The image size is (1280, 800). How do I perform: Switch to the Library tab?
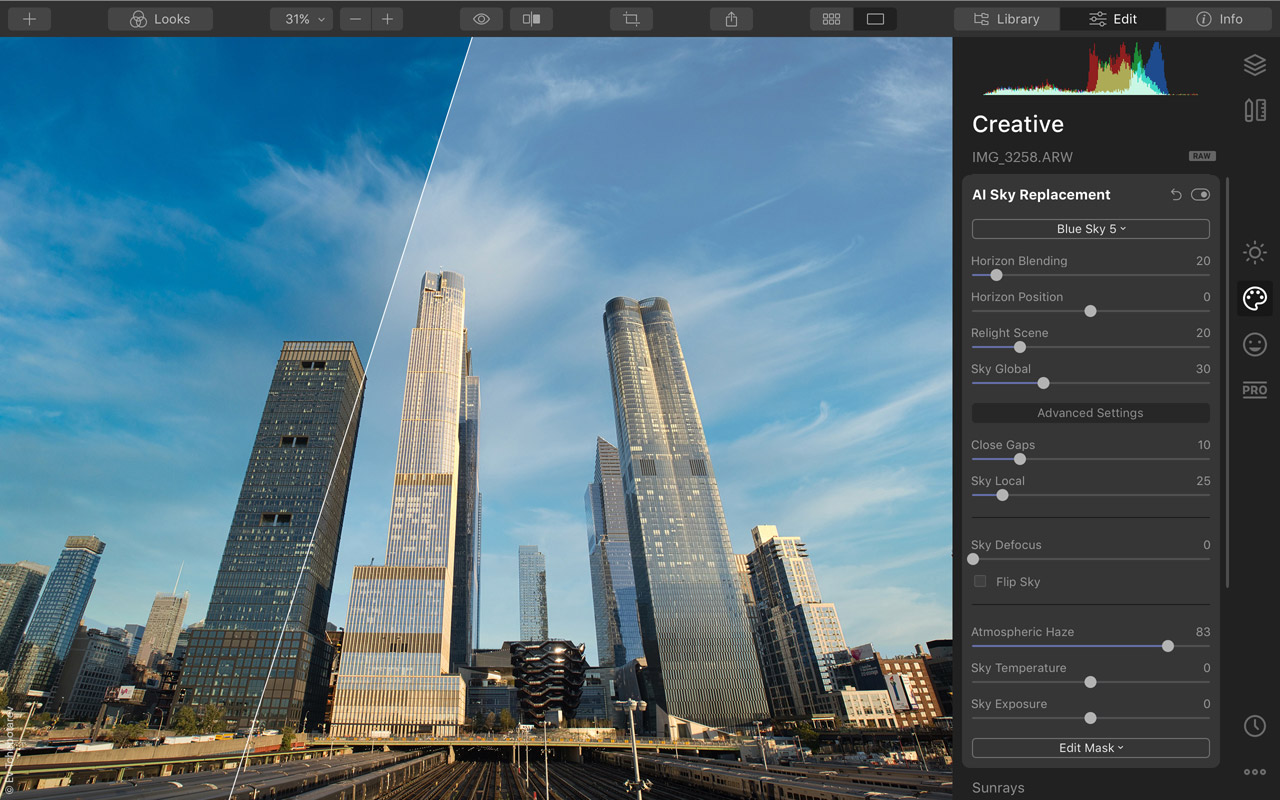(1006, 18)
